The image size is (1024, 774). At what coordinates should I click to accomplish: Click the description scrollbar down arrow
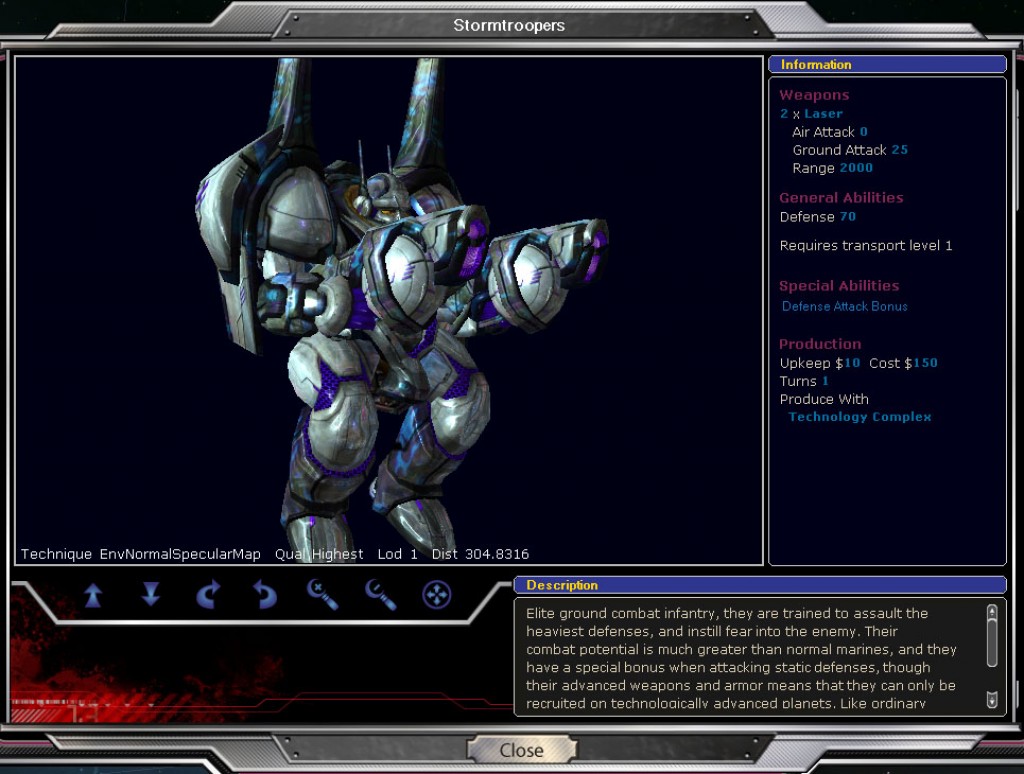pos(991,698)
